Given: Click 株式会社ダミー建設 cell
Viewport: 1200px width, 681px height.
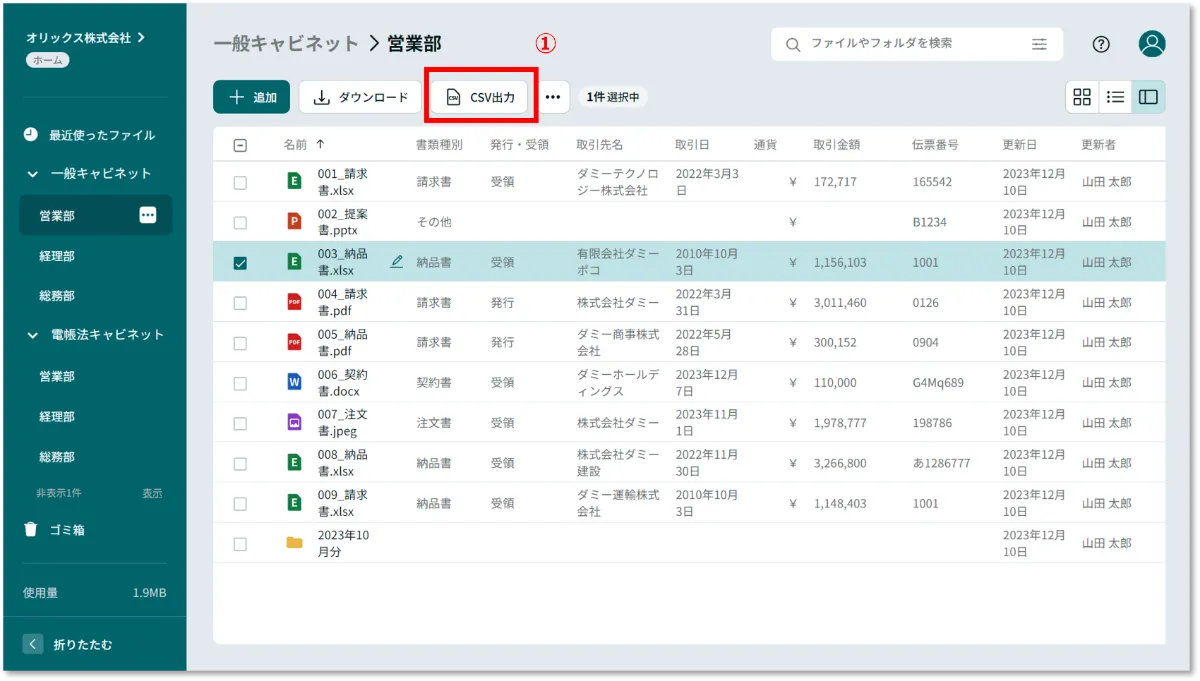Looking at the screenshot, I should (618, 462).
